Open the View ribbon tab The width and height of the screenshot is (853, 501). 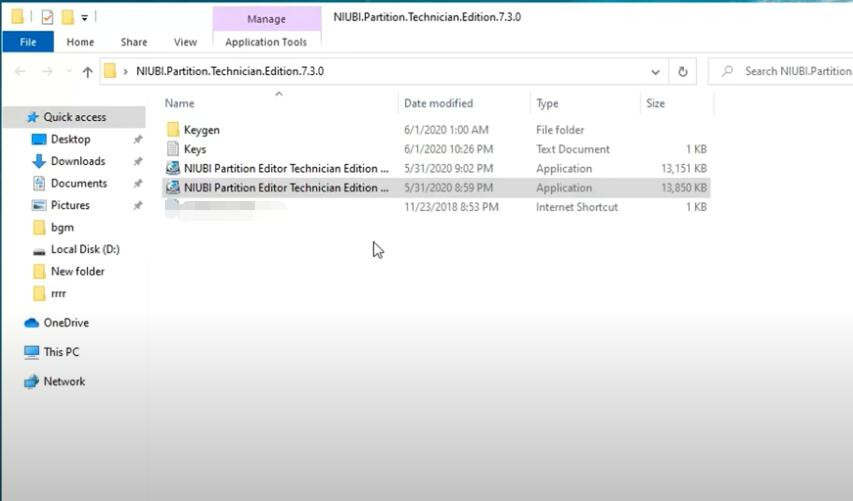(x=185, y=42)
